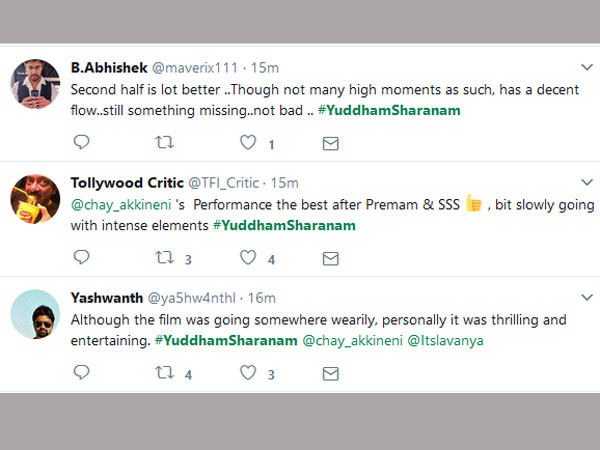Open more options on B.Abhishek's tweet
This screenshot has height=450, width=600.
click(587, 67)
